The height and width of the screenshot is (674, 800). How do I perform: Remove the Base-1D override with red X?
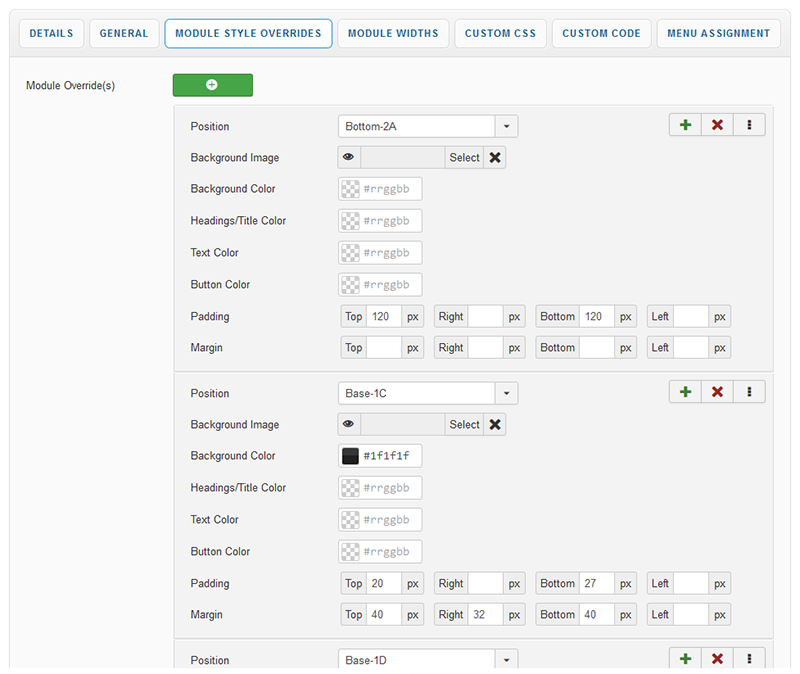717,659
